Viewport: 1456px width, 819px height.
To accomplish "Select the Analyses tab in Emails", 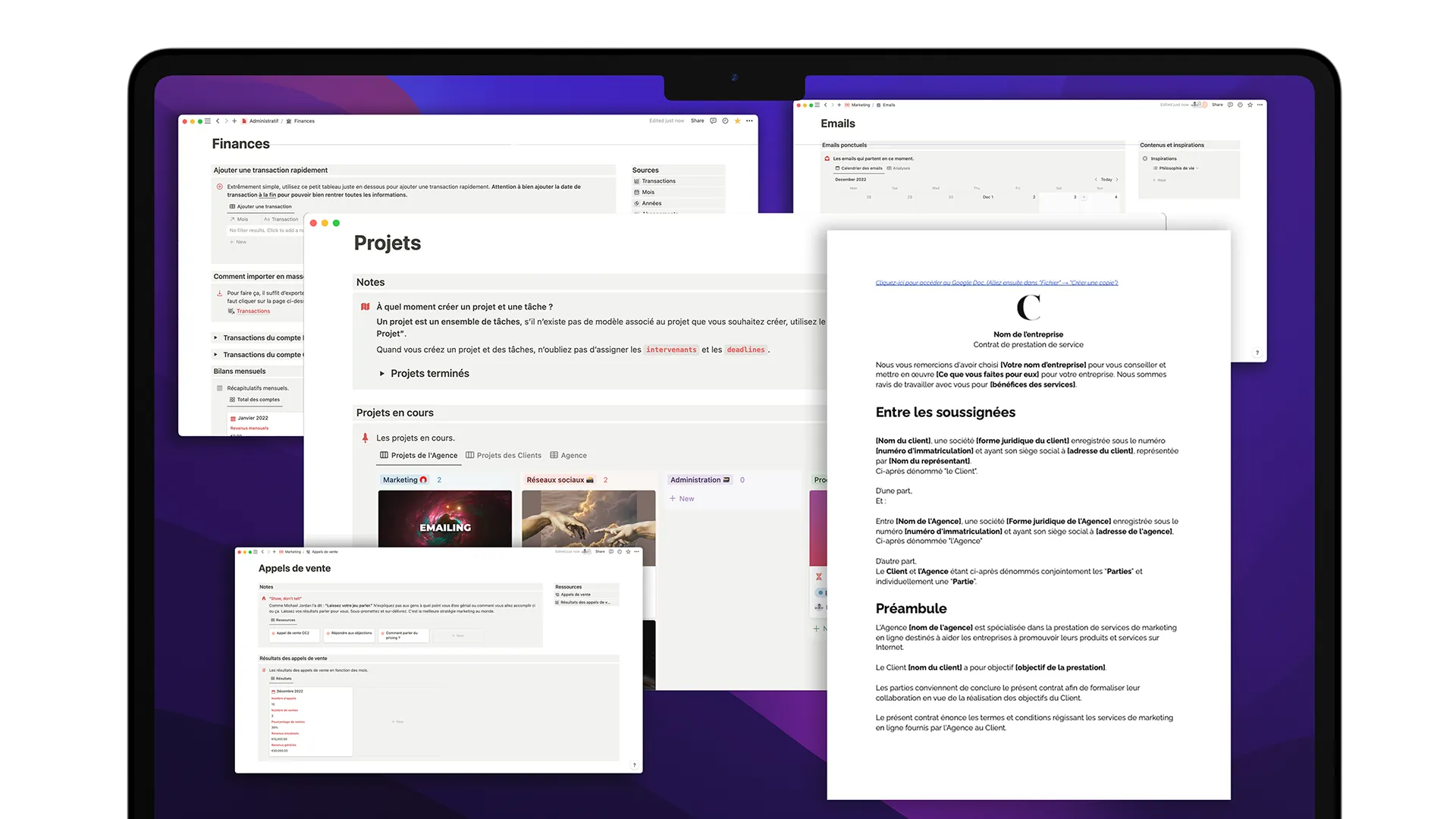I will [x=899, y=168].
